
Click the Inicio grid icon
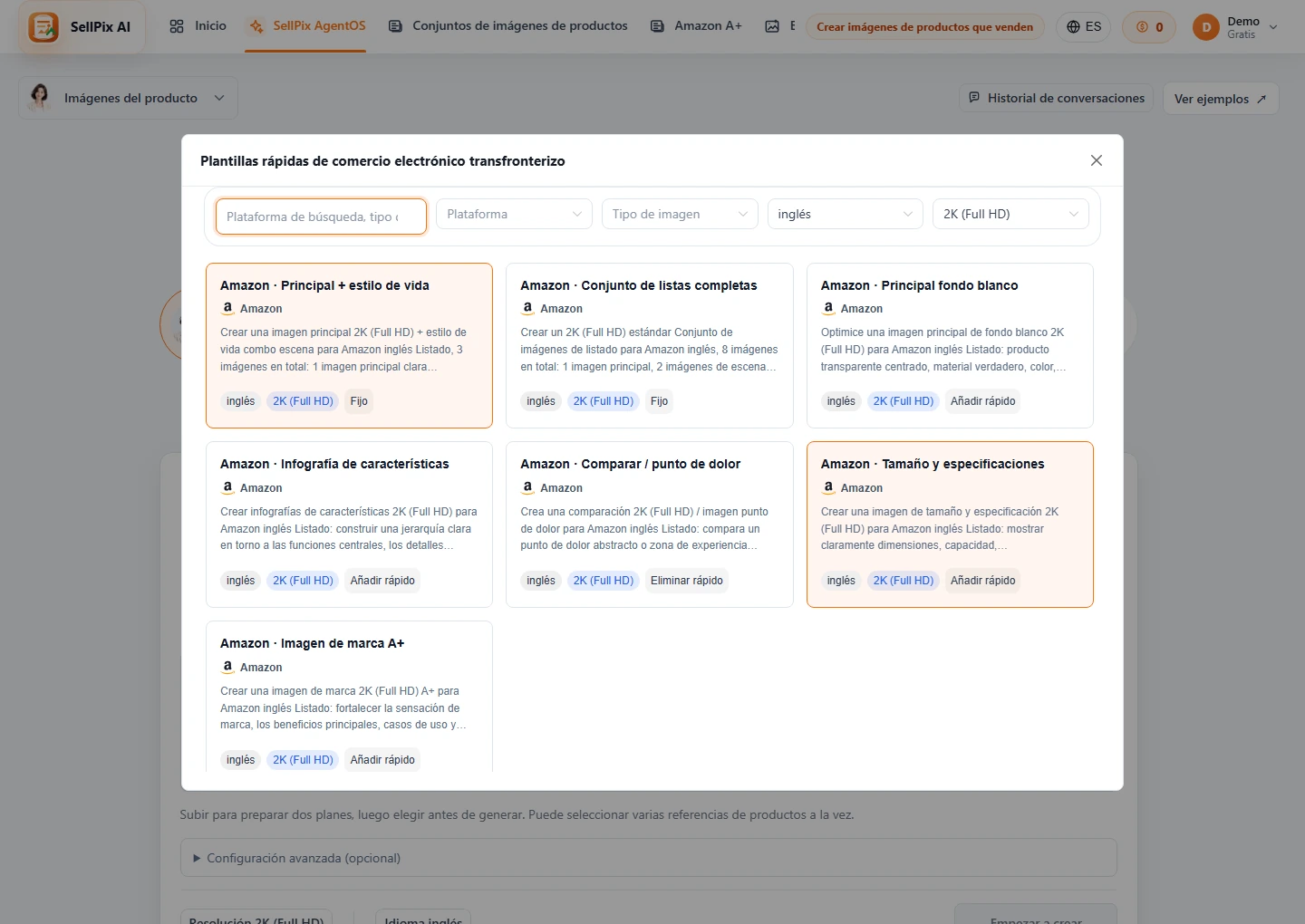[177, 26]
